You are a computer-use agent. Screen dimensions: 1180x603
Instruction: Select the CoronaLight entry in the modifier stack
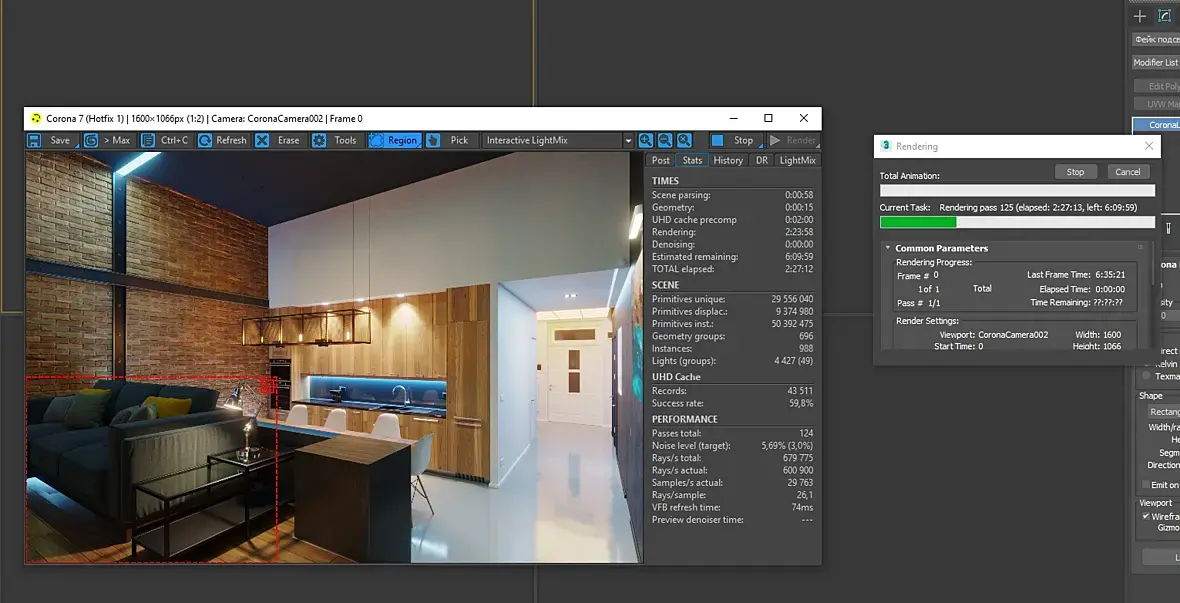[x=1157, y=125]
